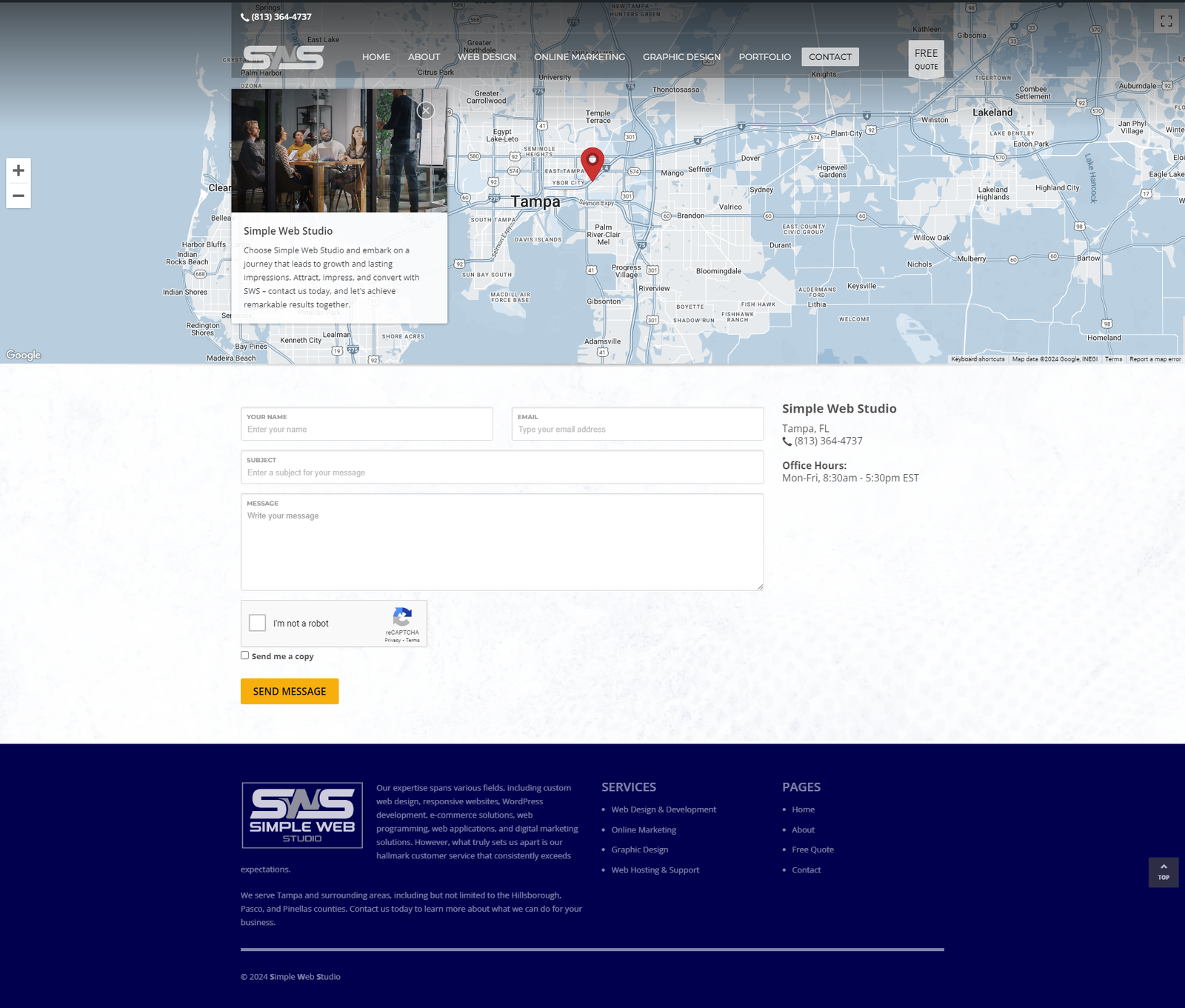Open the PORTFOLIO menu item
The height and width of the screenshot is (1008, 1185).
pyautogui.click(x=765, y=57)
